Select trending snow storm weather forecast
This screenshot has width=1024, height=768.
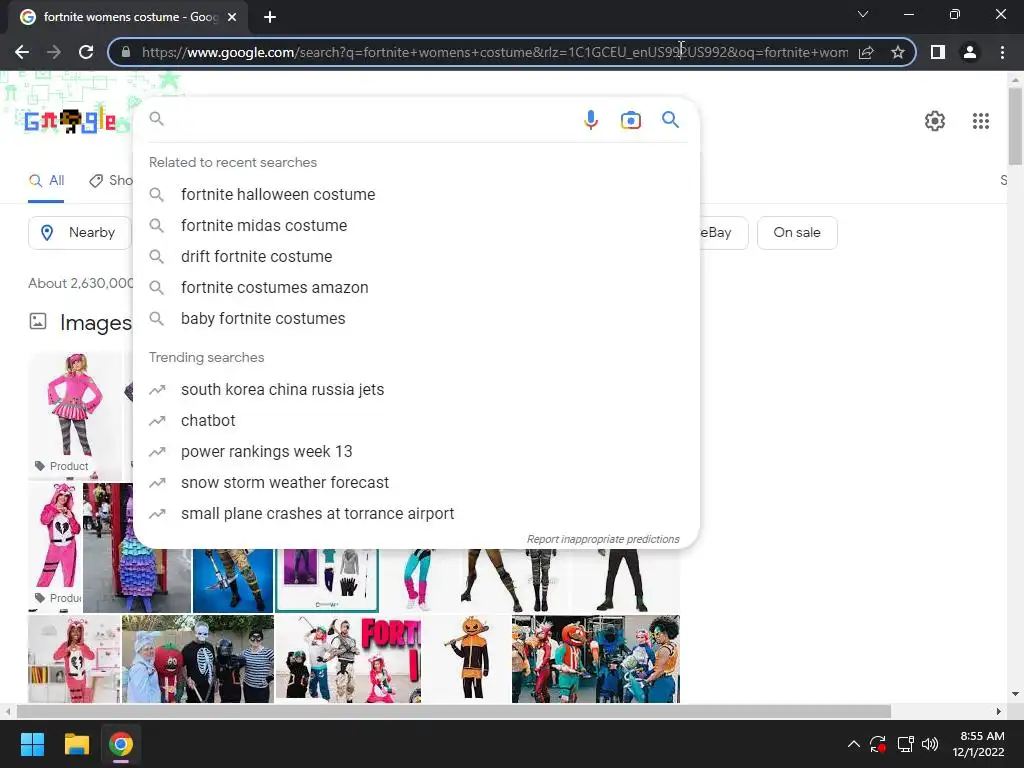416,483
